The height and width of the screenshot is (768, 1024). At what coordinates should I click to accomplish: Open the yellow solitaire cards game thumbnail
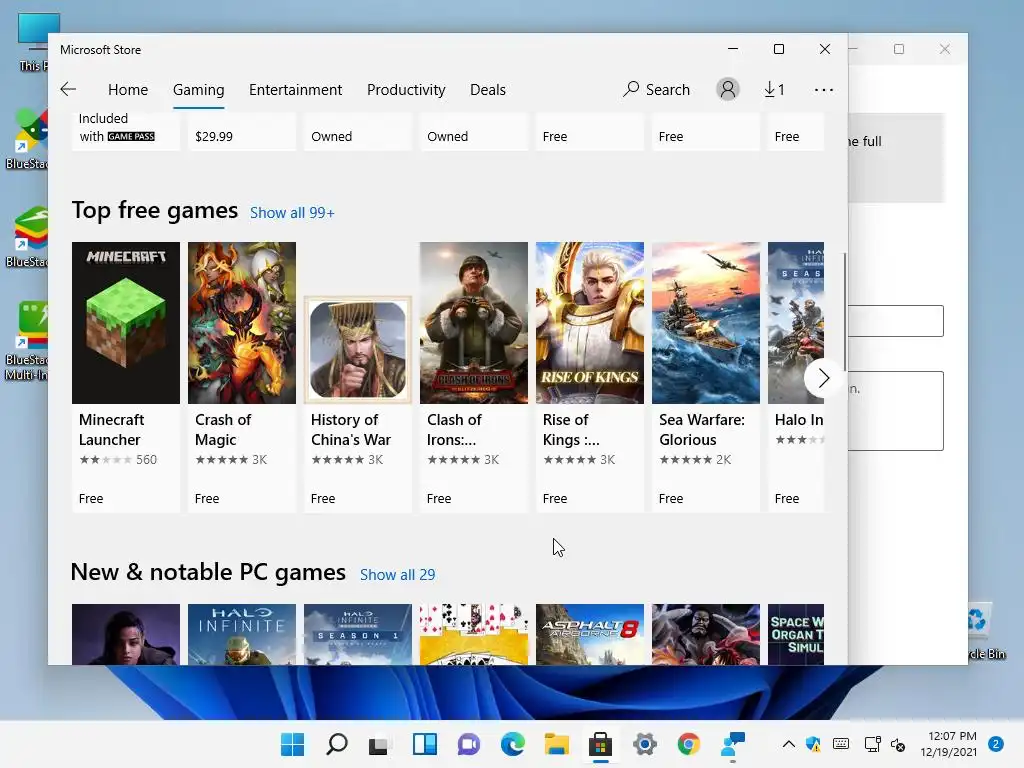pyautogui.click(x=473, y=634)
